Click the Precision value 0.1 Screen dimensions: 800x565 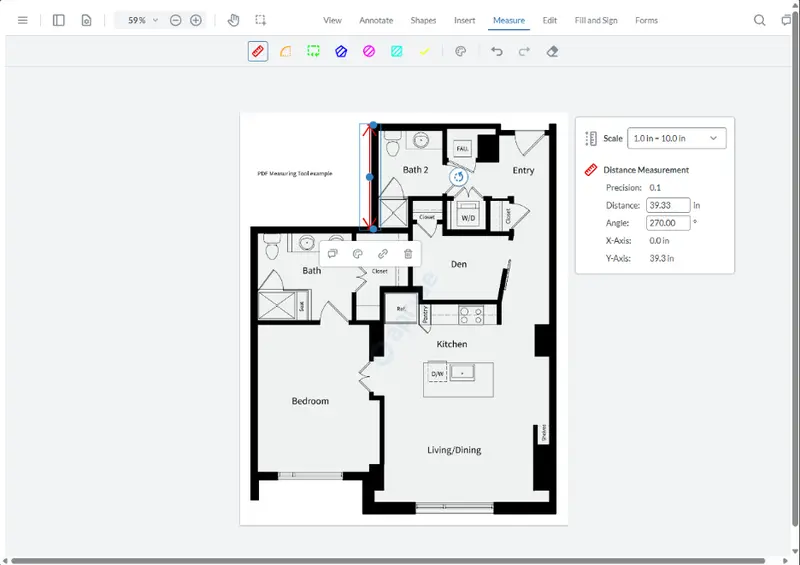pos(655,188)
